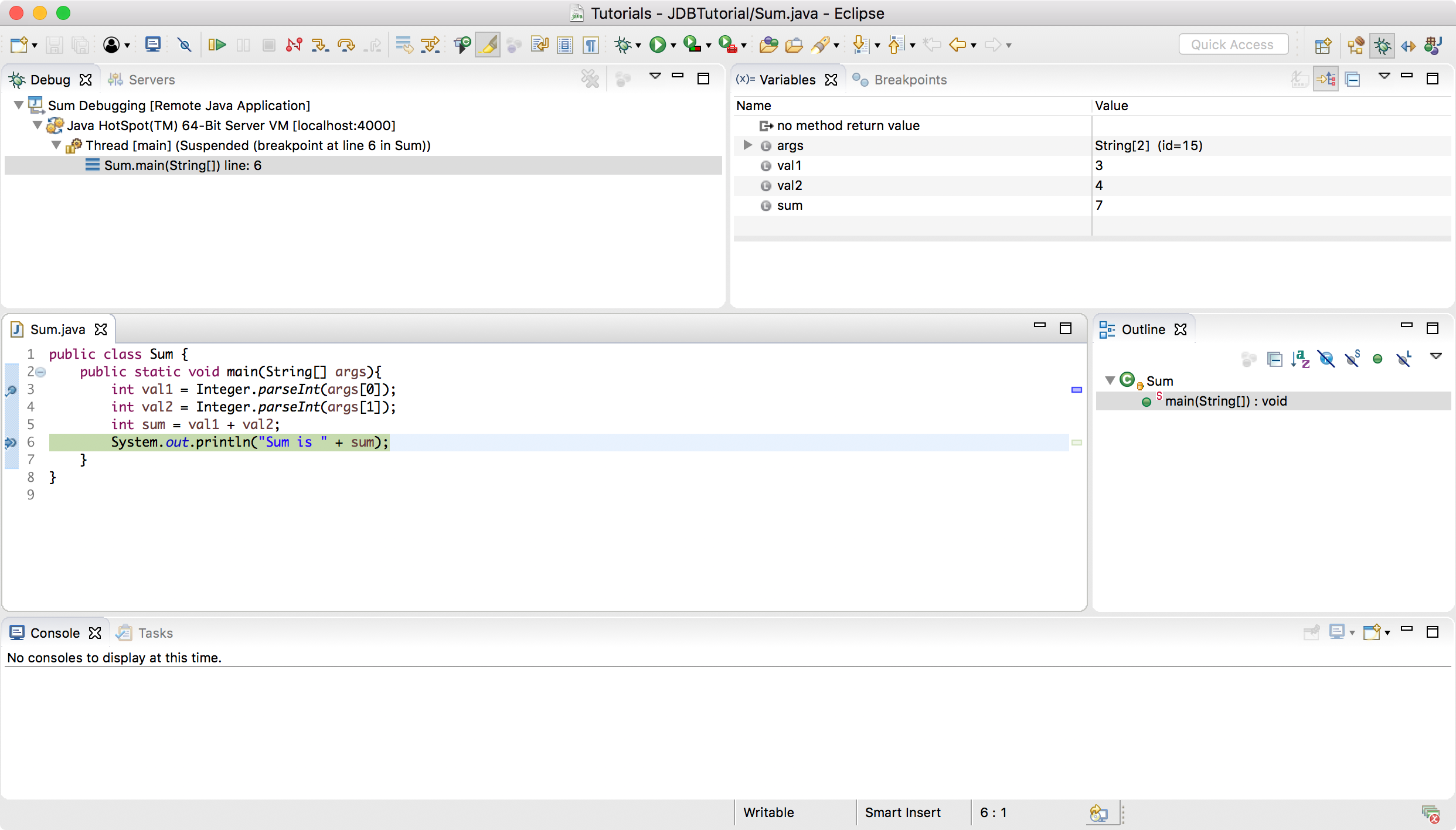Click the Terminate debug icon
Viewport: 1456px width, 830px height.
click(x=269, y=45)
